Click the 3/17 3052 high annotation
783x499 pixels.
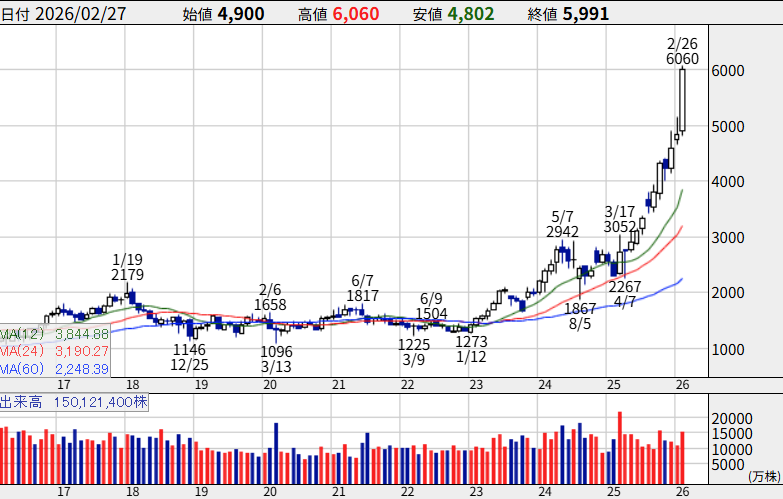pos(620,219)
